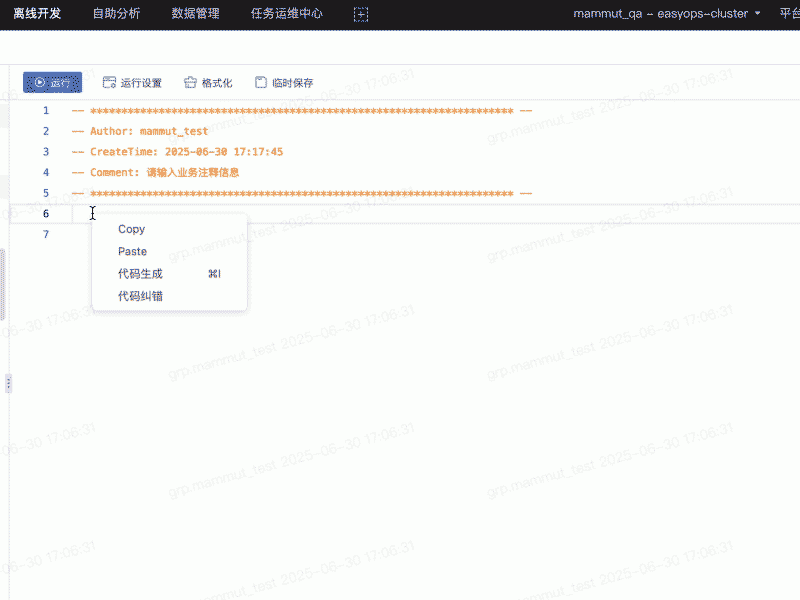Click the add-module plus icon in top navigation
Image resolution: width=800 pixels, height=600 pixels.
(x=361, y=14)
